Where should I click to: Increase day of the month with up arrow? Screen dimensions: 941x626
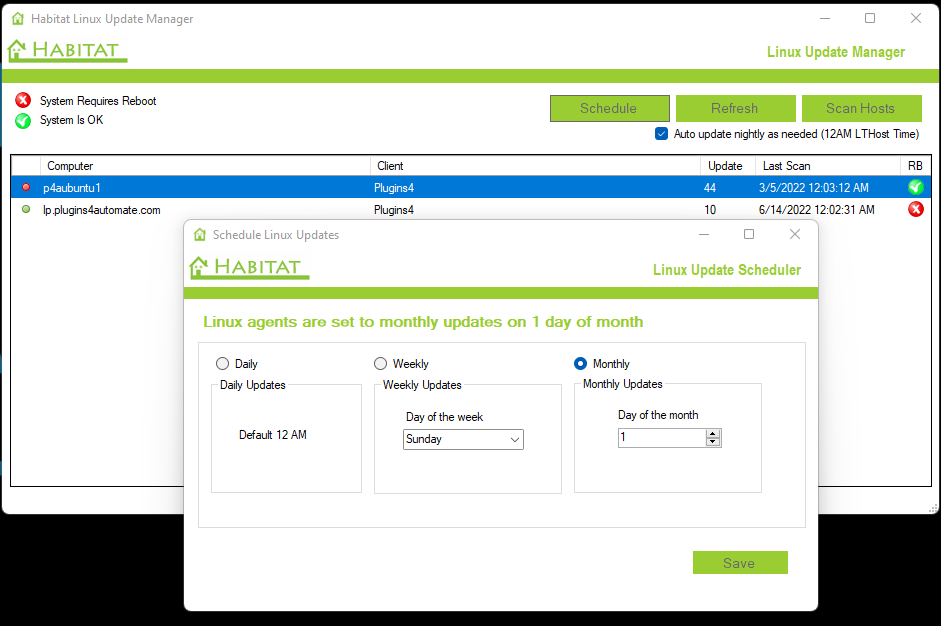click(712, 434)
